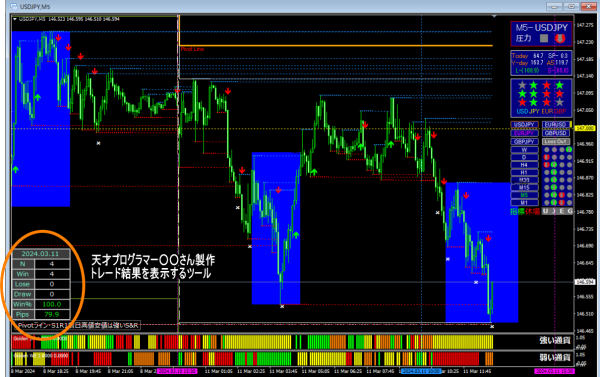Click the bottom-row green star above JPY label

click(x=534, y=102)
